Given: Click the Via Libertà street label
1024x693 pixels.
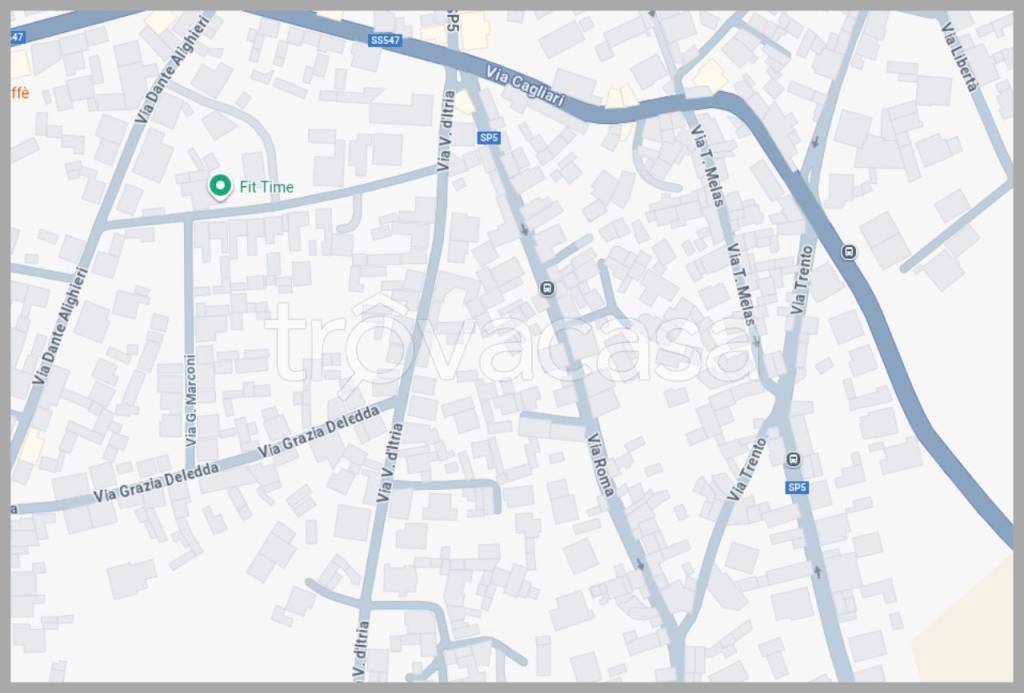Looking at the screenshot, I should tap(960, 57).
